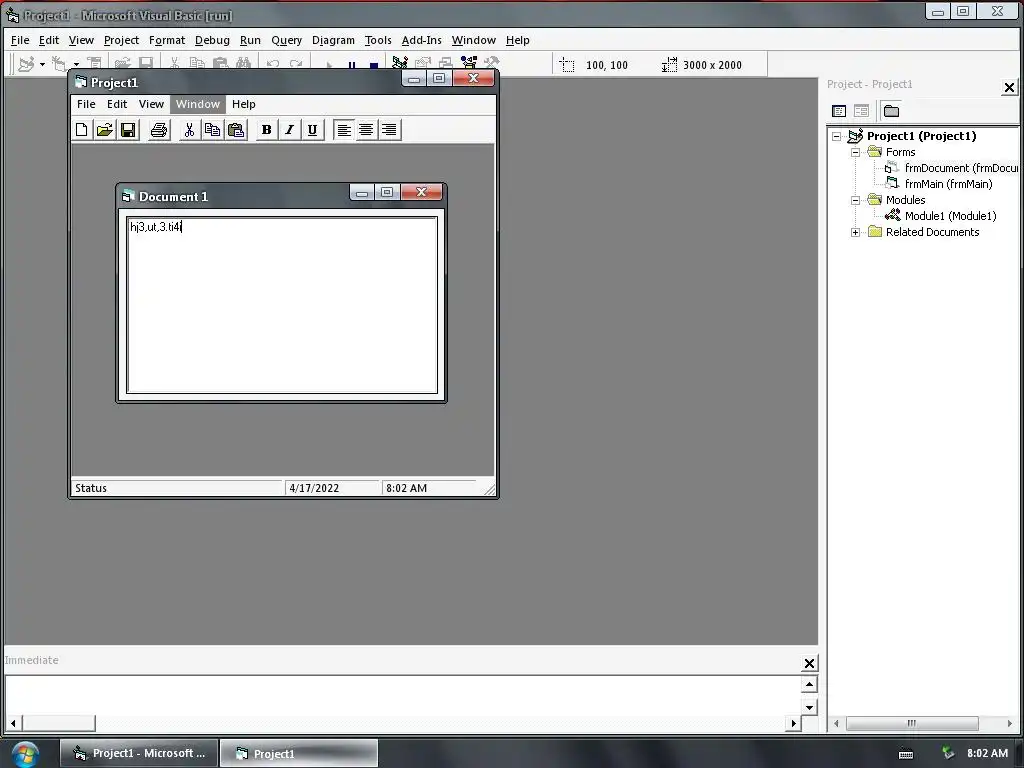Open Format menu in Visual Basic
The image size is (1024, 768).
click(x=167, y=40)
